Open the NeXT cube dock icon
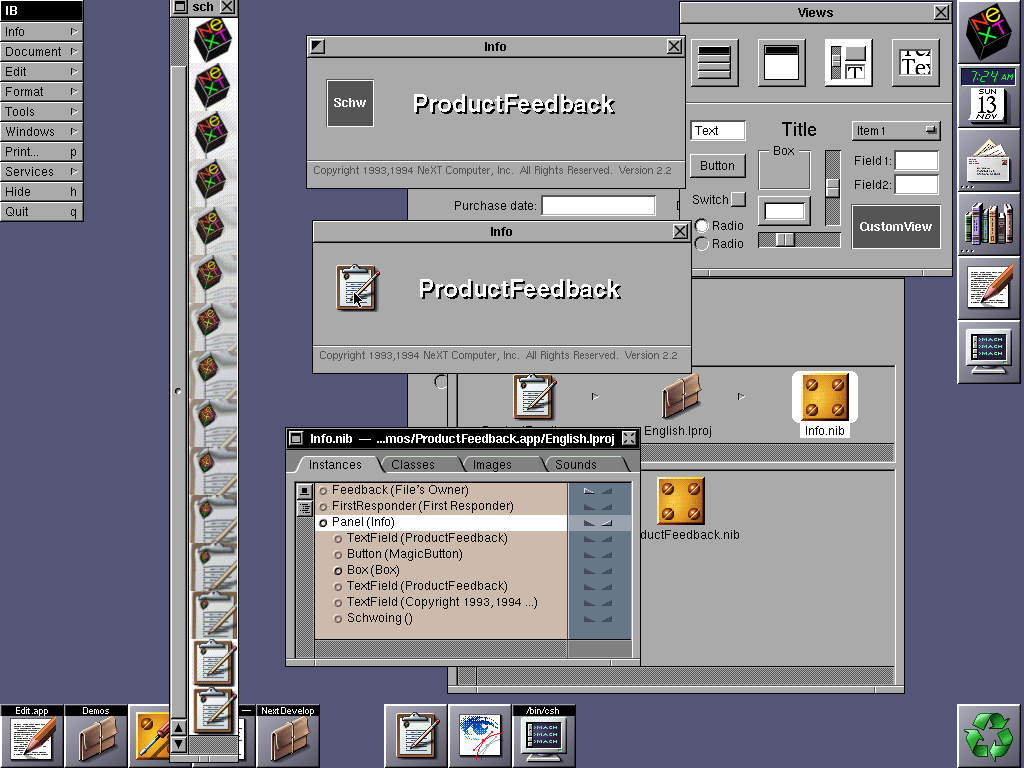Viewport: 1024px width, 768px height. [988, 32]
